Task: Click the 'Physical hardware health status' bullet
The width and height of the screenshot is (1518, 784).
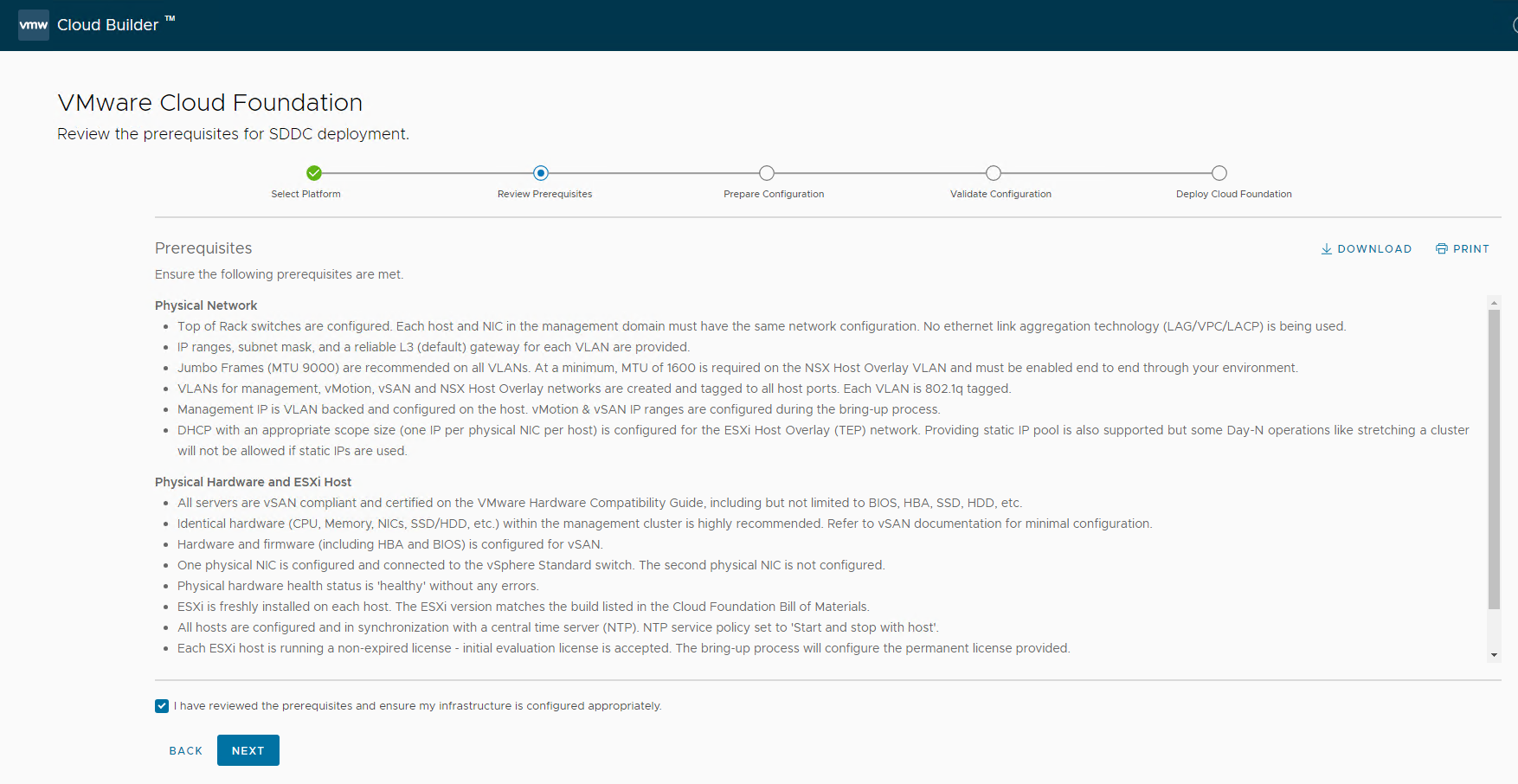Action: click(x=358, y=586)
